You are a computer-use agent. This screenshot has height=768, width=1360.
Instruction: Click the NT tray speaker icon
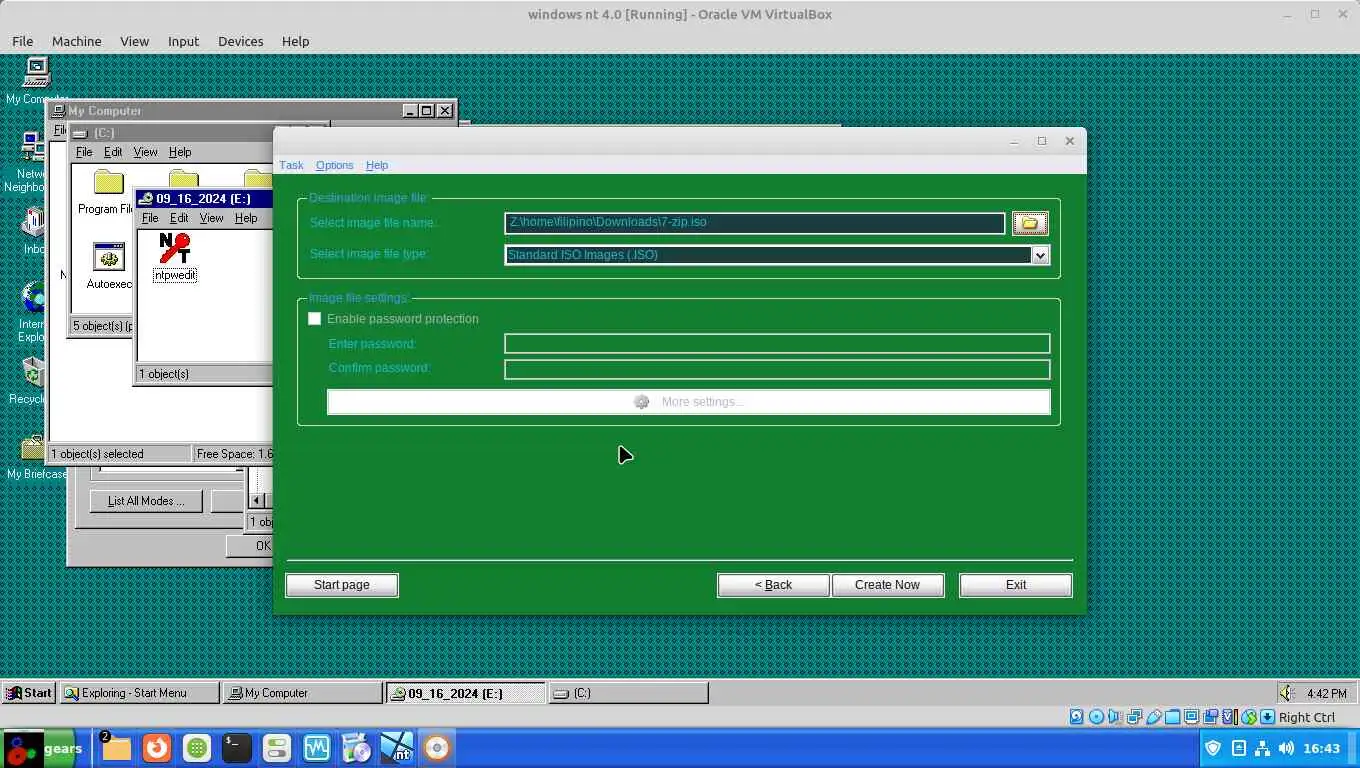point(1289,693)
